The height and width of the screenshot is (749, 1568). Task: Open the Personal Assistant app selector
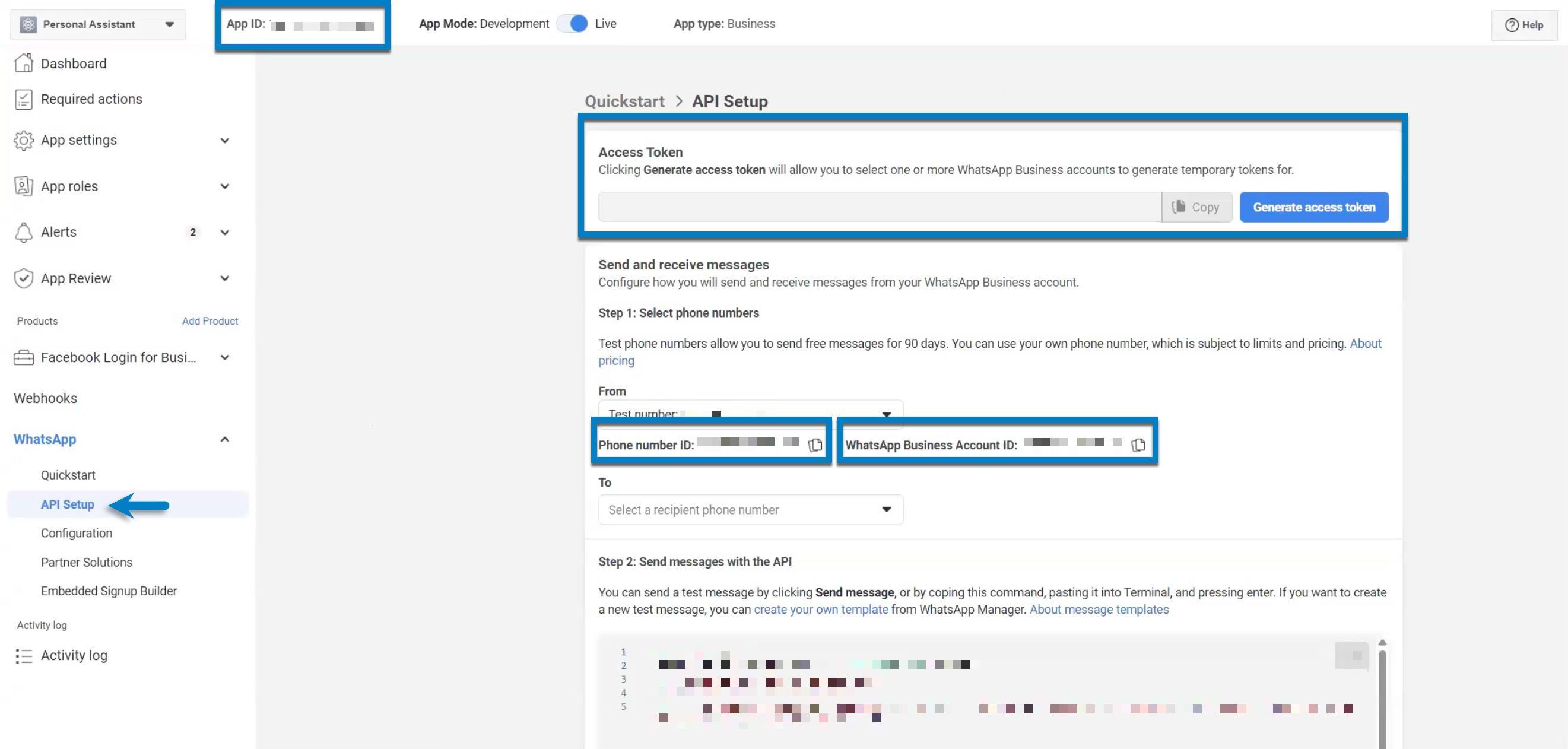point(99,24)
